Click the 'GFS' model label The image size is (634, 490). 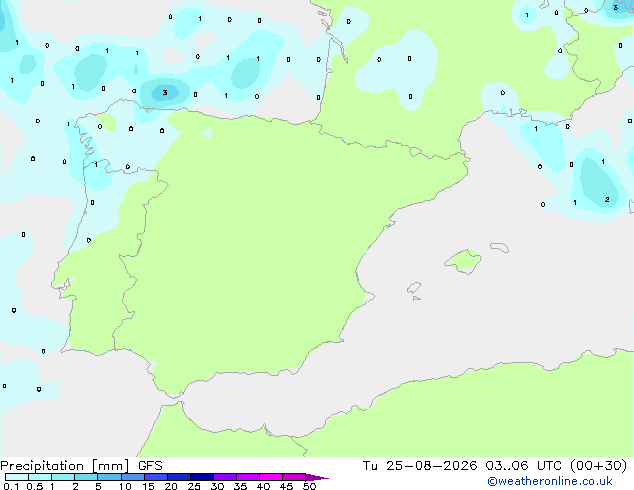coord(150,466)
